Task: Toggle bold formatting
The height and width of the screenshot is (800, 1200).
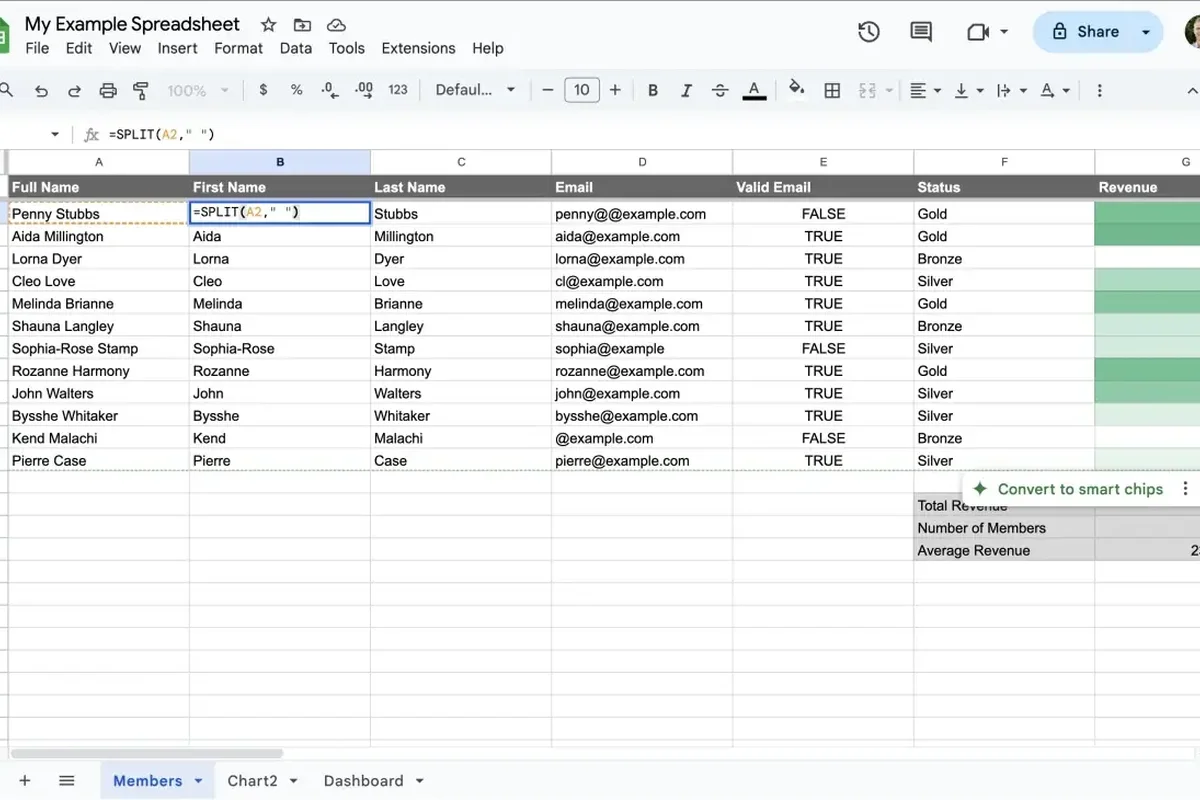Action: pyautogui.click(x=653, y=90)
